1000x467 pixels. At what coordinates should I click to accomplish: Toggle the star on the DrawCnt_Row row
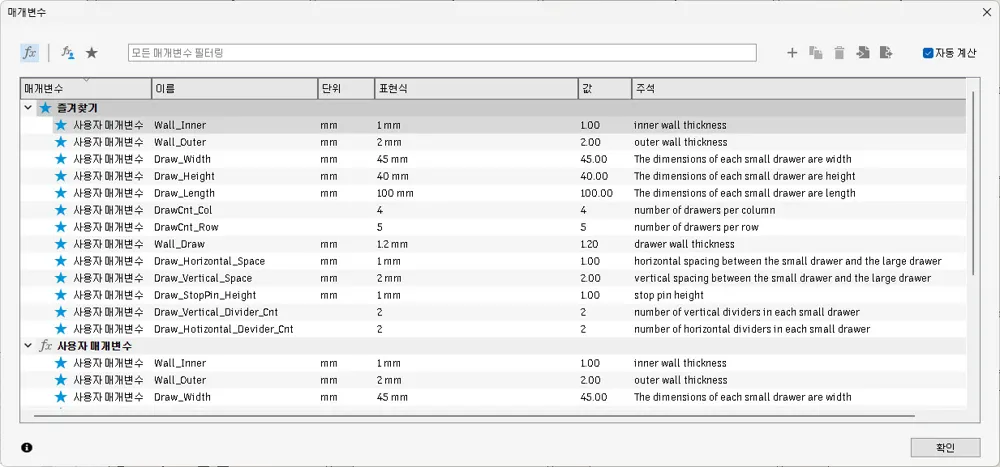(61, 226)
